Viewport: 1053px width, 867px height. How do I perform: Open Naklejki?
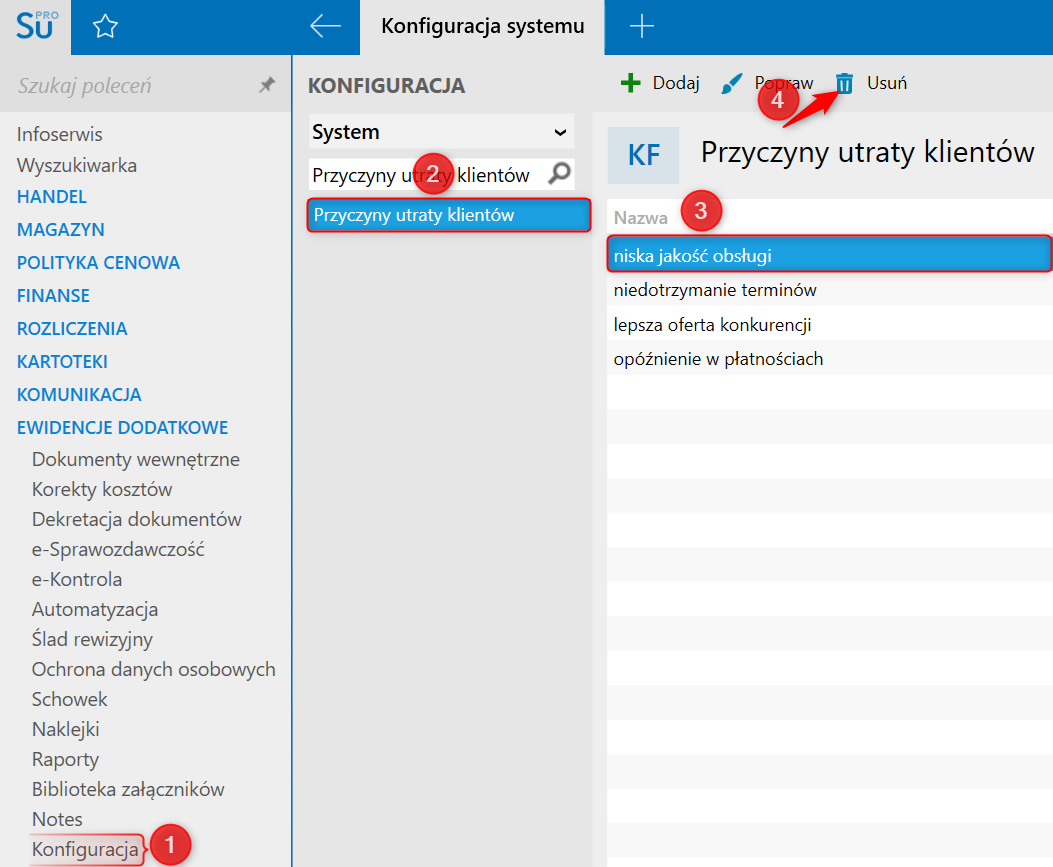pos(65,729)
